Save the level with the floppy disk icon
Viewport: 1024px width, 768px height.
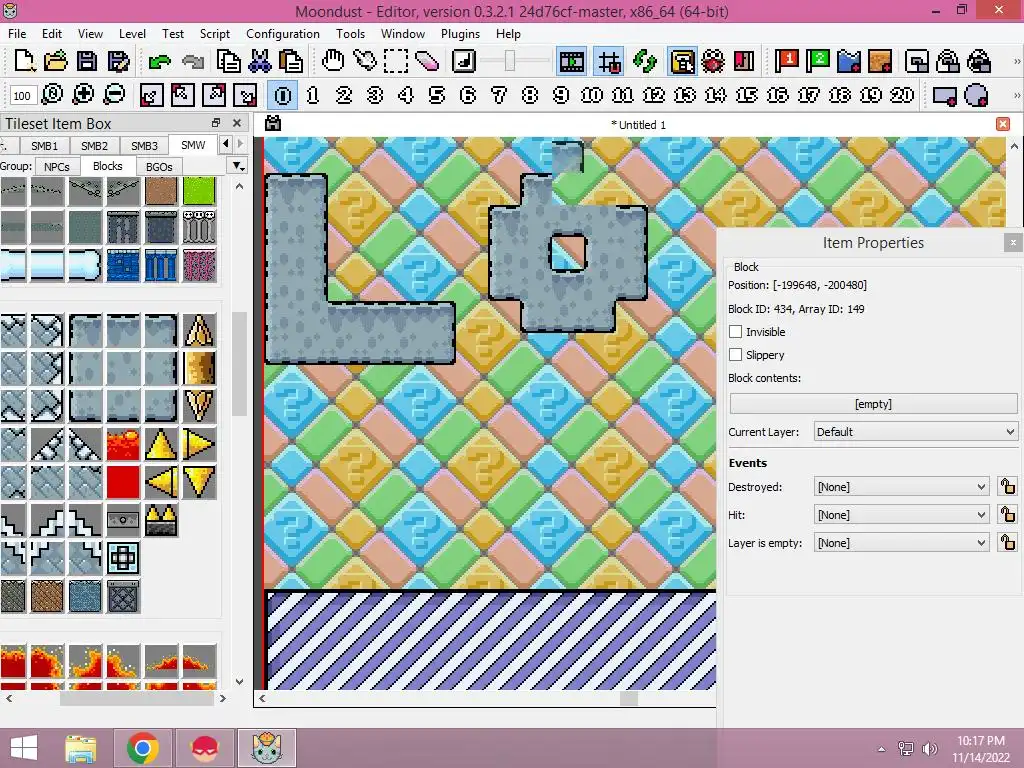point(87,61)
